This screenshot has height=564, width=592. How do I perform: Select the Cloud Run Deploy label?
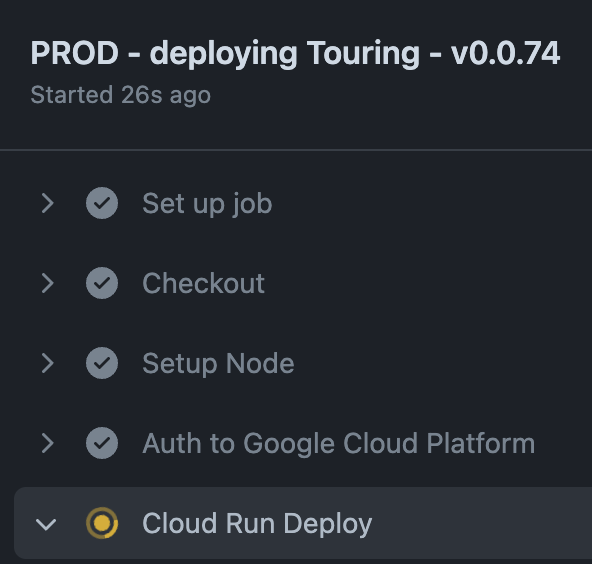pyautogui.click(x=257, y=524)
